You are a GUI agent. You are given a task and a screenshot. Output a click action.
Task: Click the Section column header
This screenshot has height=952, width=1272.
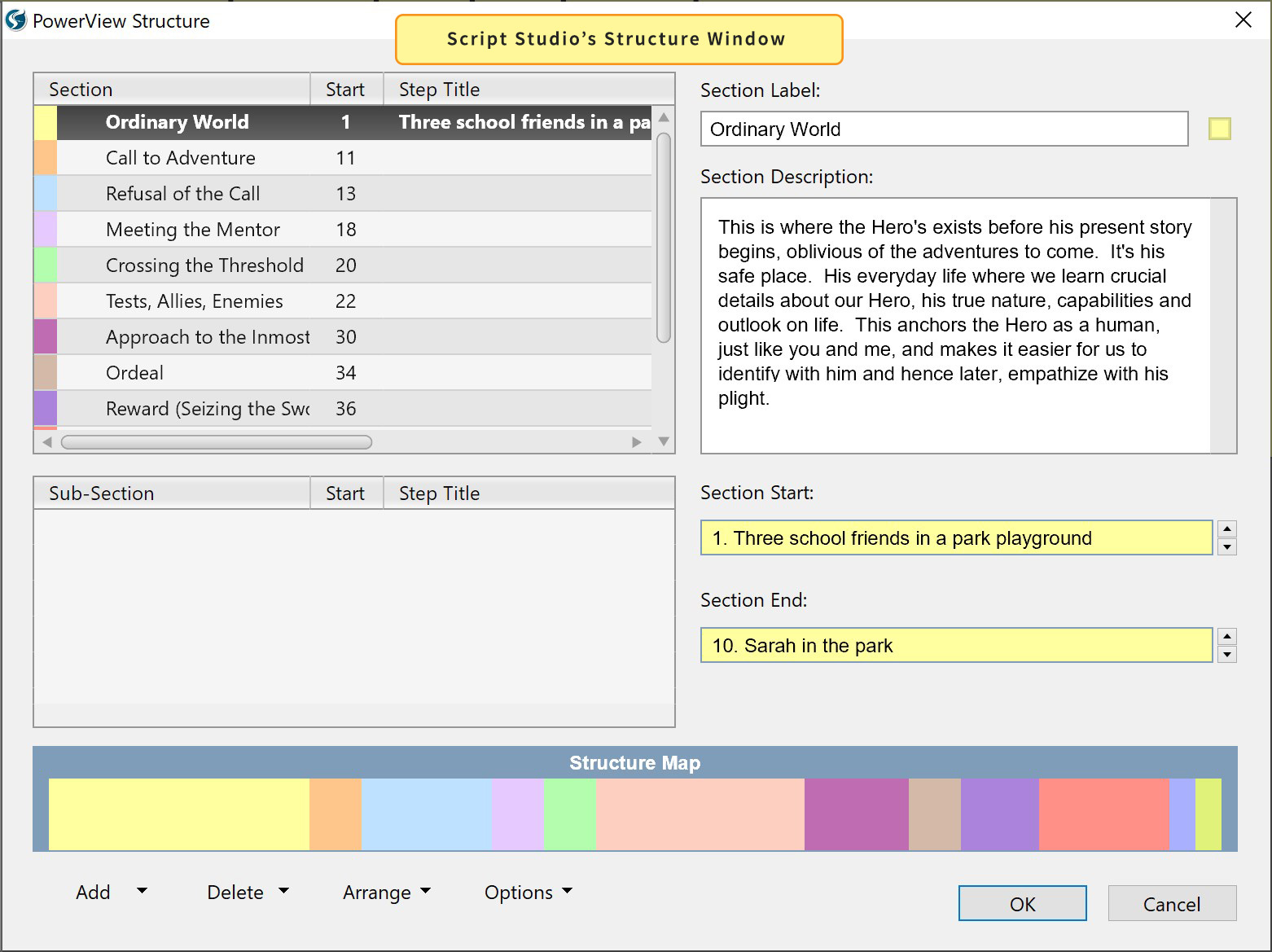[172, 89]
